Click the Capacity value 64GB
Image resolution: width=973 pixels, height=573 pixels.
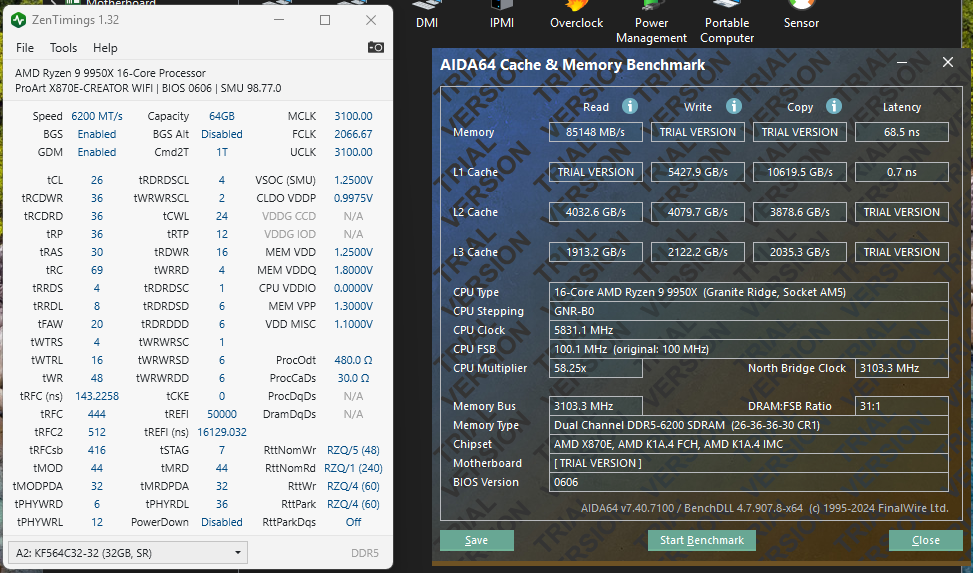point(222,116)
